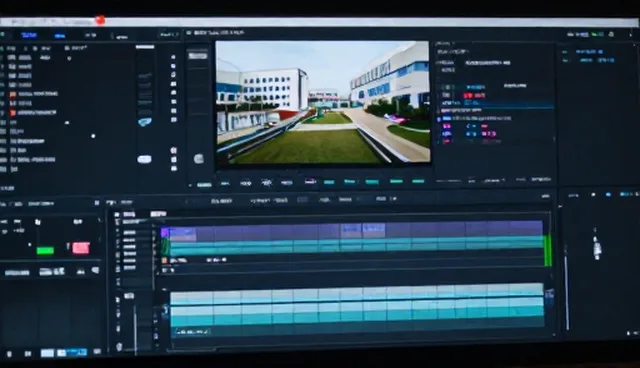Click the round white knob left of the preview
The width and height of the screenshot is (640, 368).
[198, 159]
